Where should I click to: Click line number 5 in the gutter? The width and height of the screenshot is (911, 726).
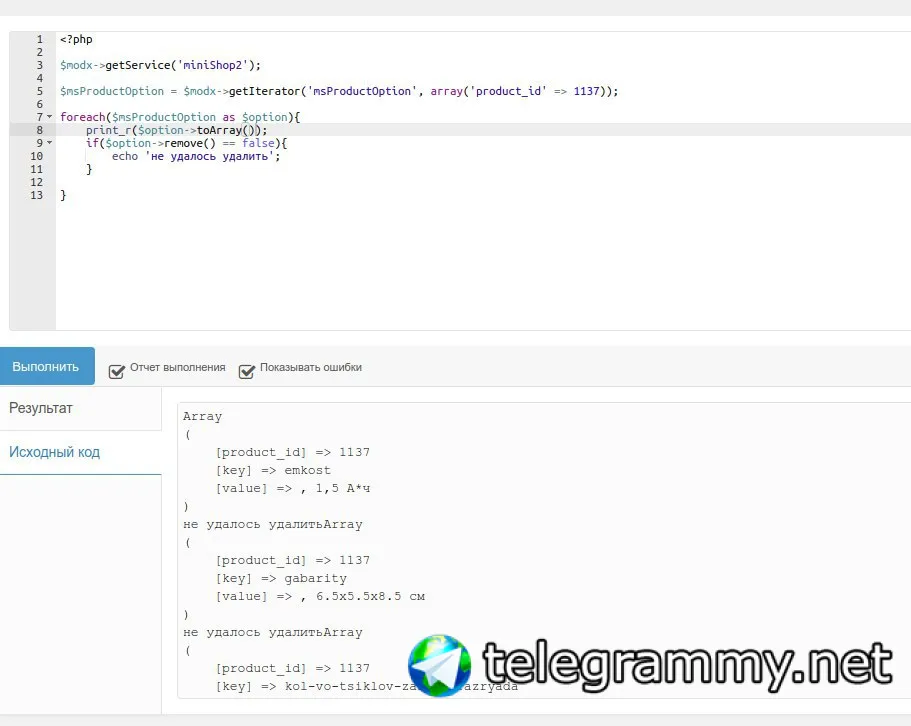pyautogui.click(x=40, y=91)
